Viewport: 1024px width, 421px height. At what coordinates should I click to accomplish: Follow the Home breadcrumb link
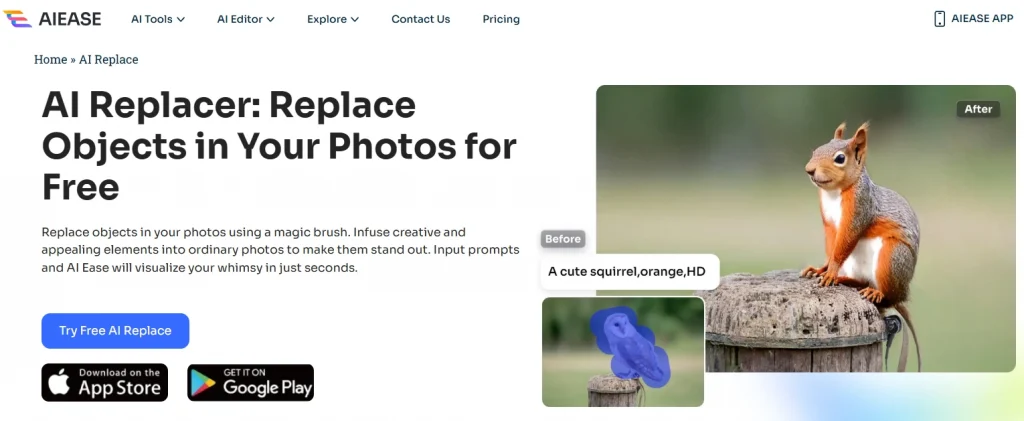[50, 59]
